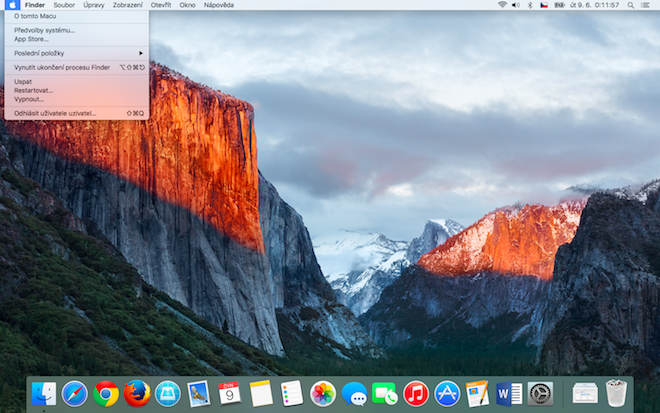660x413 pixels.
Task: Open the Notification Center icon
Action: pyautogui.click(x=648, y=5)
